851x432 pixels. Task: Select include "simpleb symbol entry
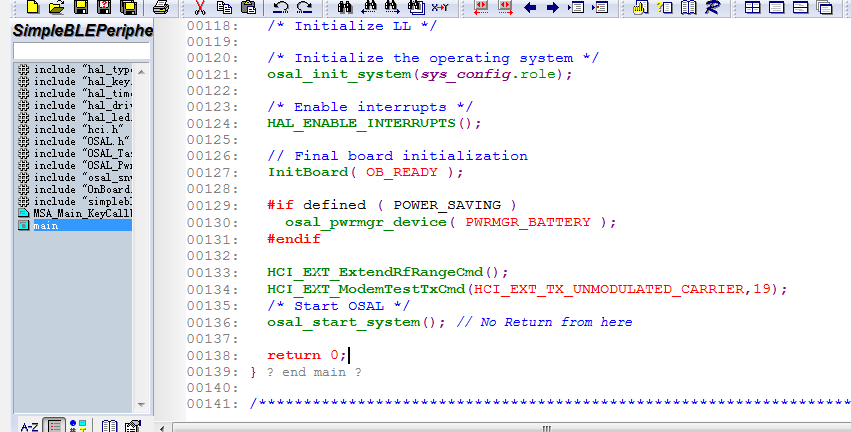[x=73, y=201]
